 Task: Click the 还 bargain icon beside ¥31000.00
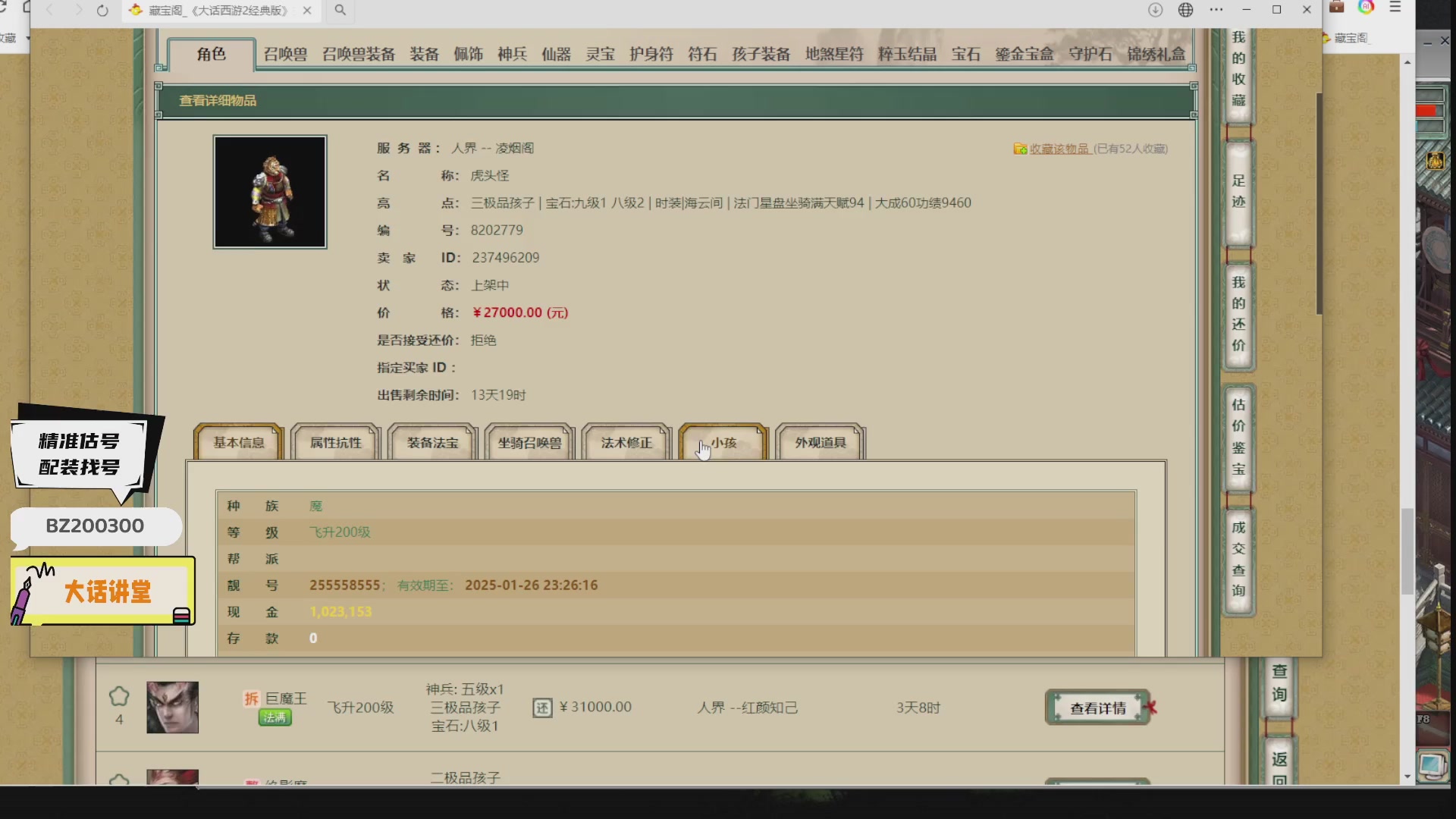coord(542,708)
